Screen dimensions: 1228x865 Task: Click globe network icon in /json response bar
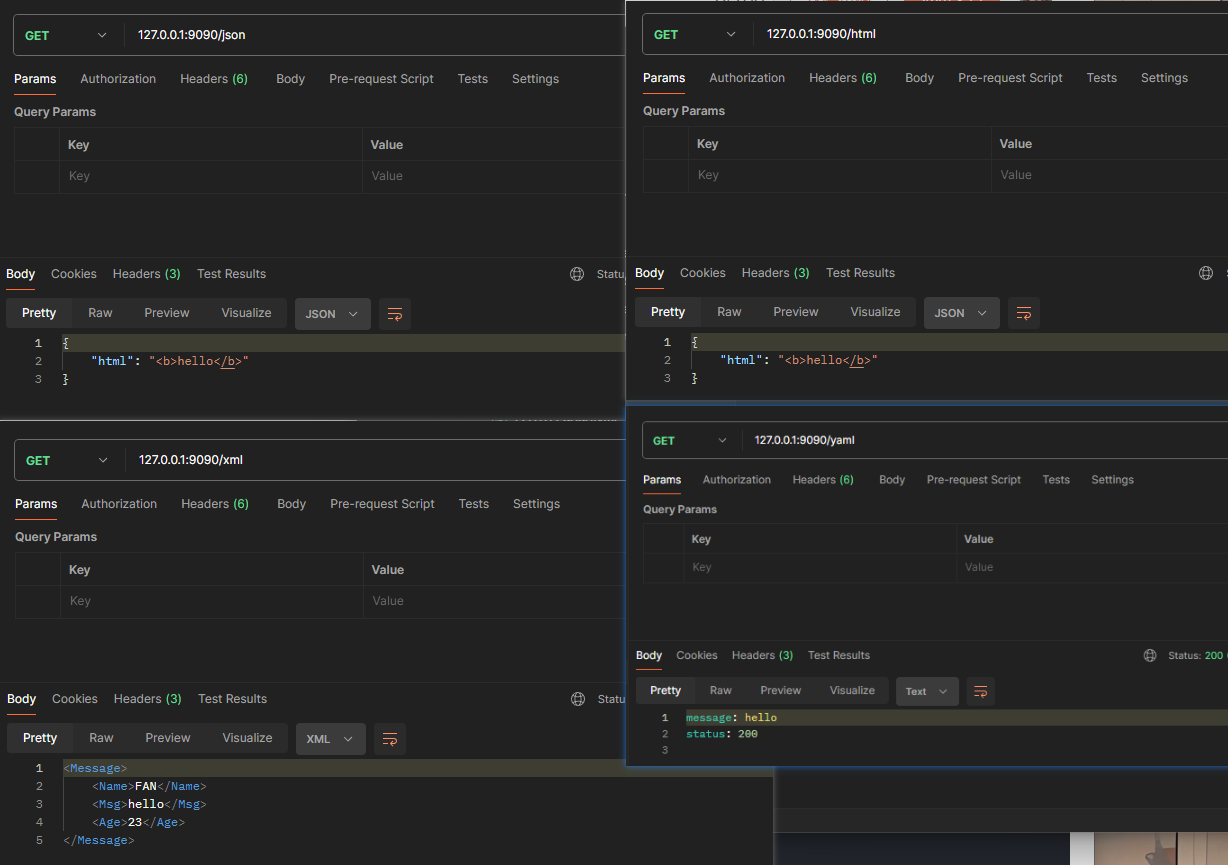pyautogui.click(x=577, y=274)
